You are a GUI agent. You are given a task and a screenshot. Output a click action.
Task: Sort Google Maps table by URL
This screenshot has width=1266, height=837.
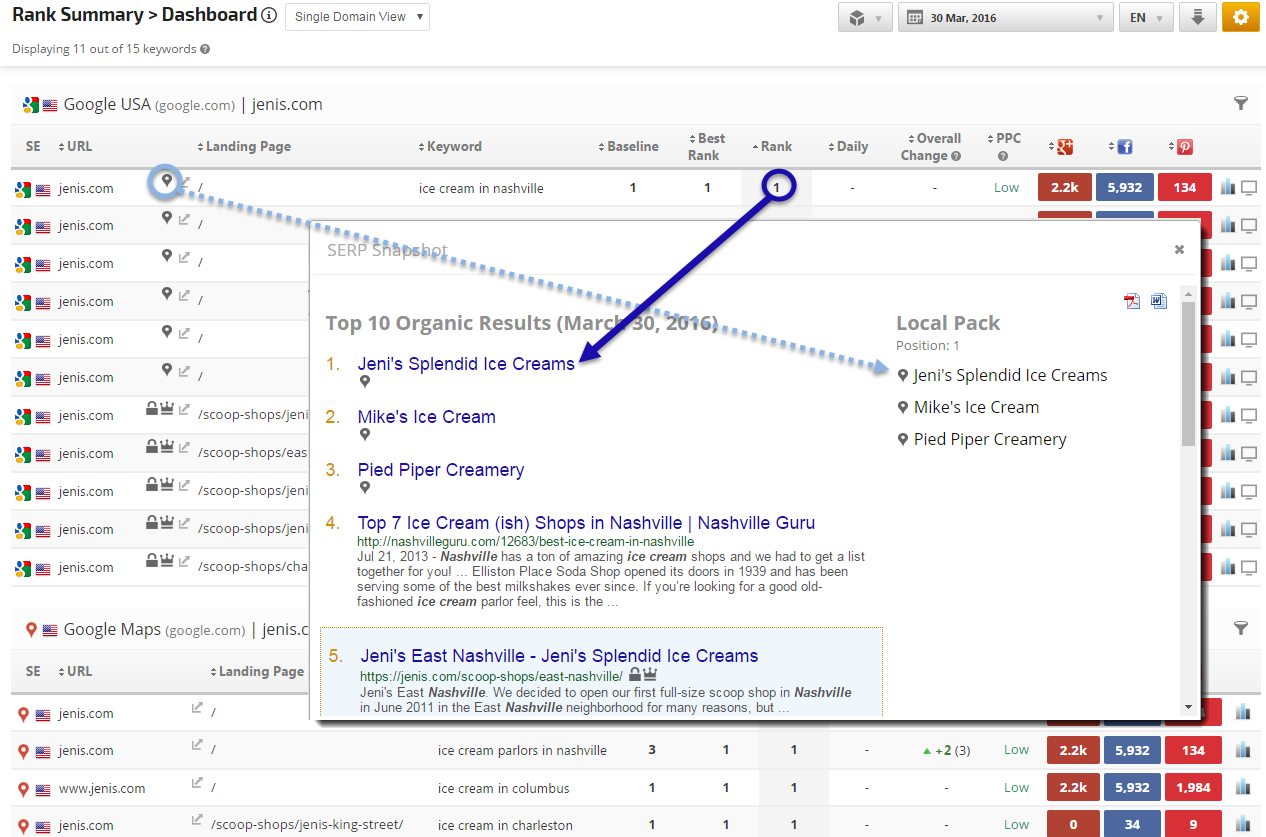tap(75, 671)
